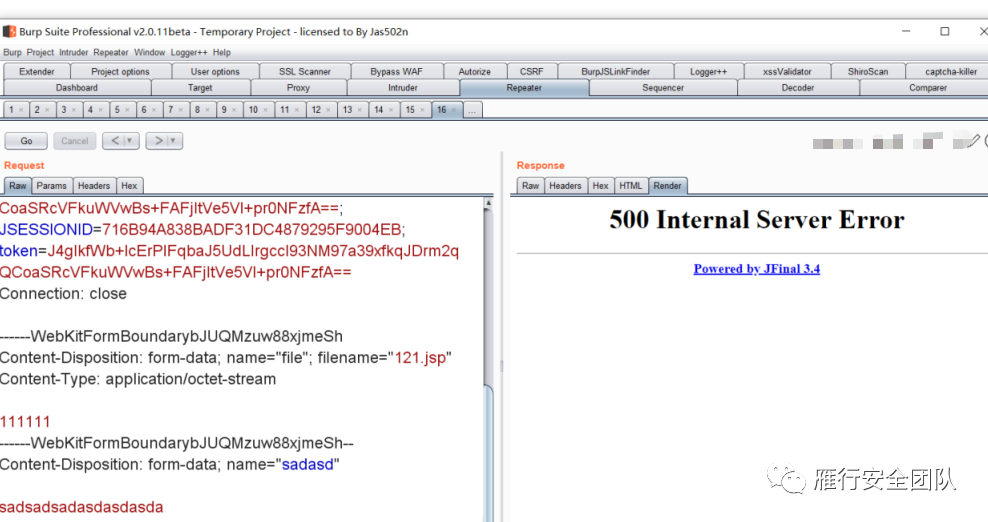Click the Connection: close header line

(63, 294)
